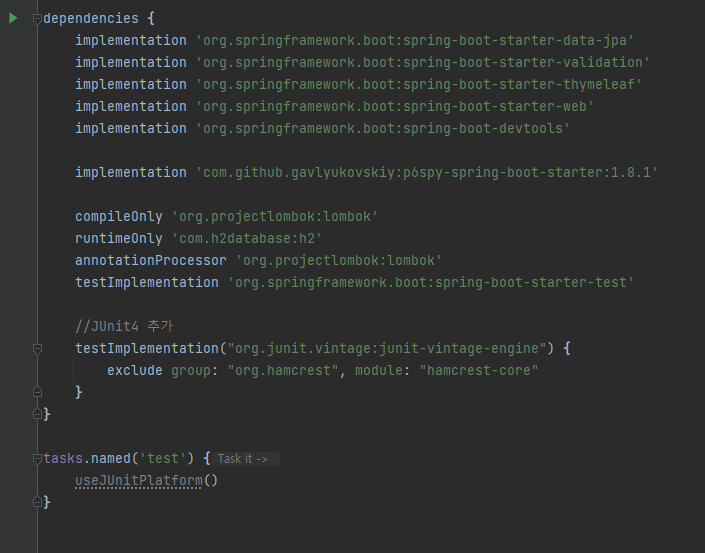Click the "Task it ->" inlay hint
The image size is (705, 553).
point(243,459)
